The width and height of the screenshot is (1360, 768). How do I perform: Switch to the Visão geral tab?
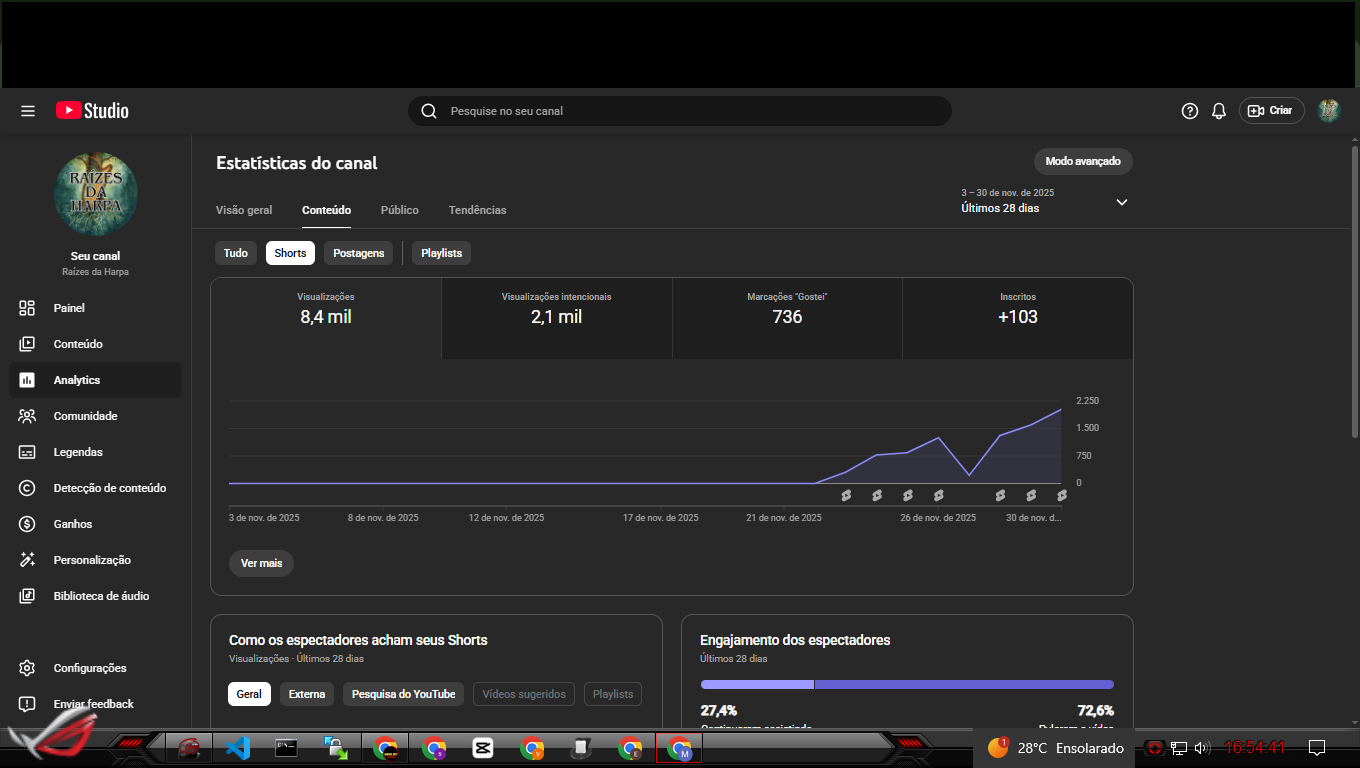244,210
